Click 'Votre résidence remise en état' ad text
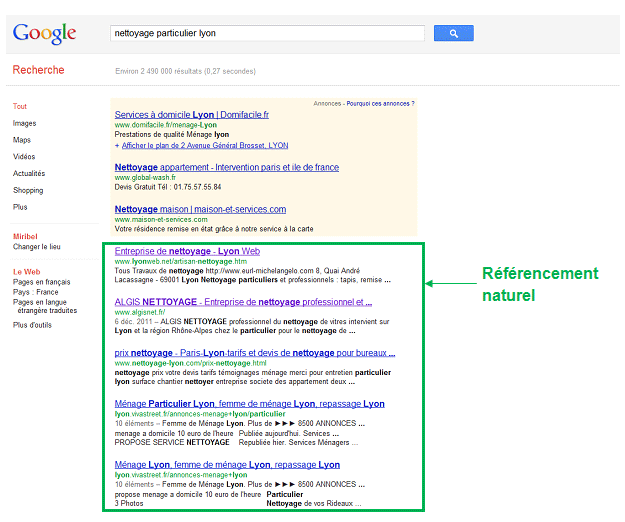This screenshot has width=625, height=522. pos(214,229)
